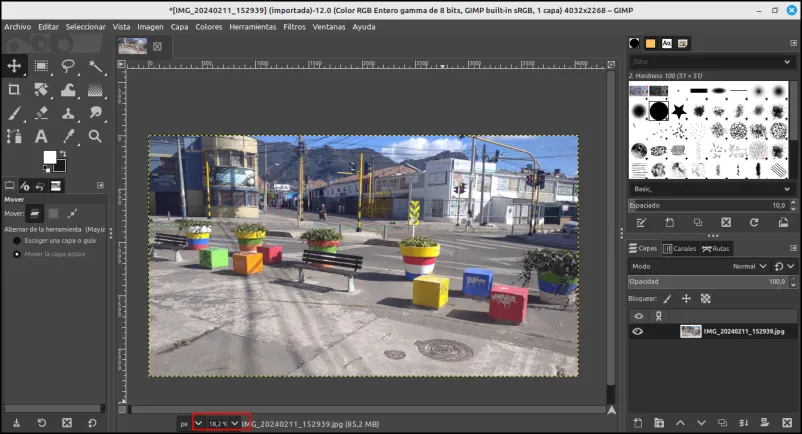Switch to the Canales tab
This screenshot has height=434, width=802.
(x=680, y=248)
